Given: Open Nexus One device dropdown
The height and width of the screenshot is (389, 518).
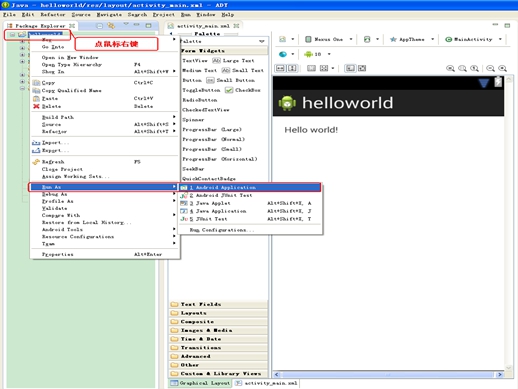Looking at the screenshot, I should point(329,39).
